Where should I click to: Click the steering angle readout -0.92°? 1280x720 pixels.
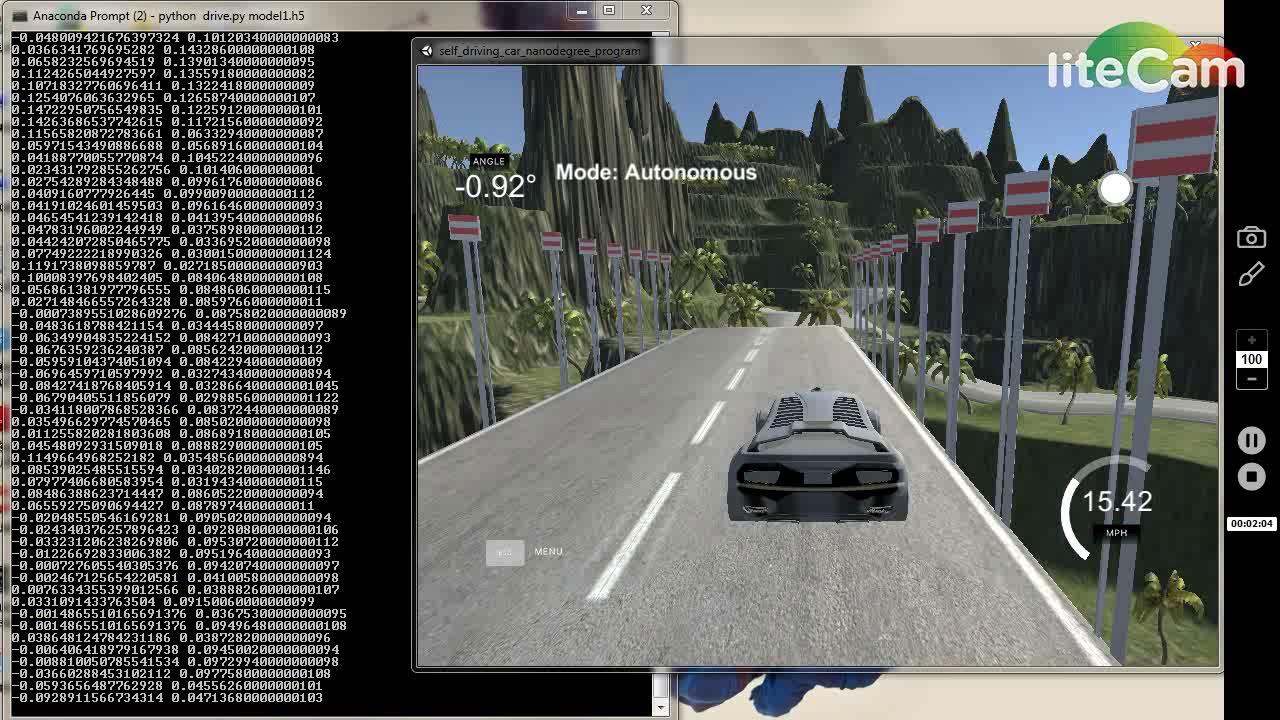[495, 186]
